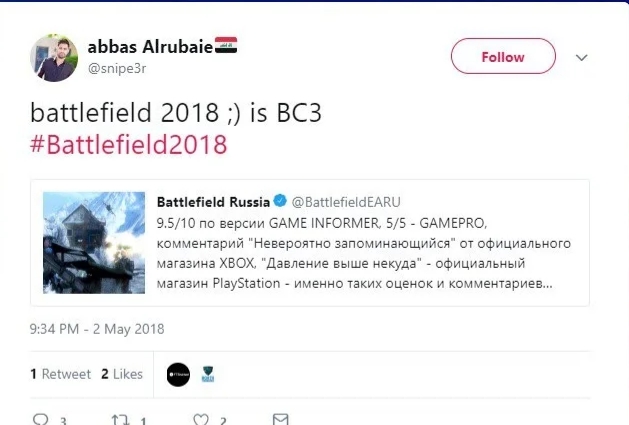Open the #Battlefield2018 hashtag link
The width and height of the screenshot is (629, 425).
click(130, 144)
